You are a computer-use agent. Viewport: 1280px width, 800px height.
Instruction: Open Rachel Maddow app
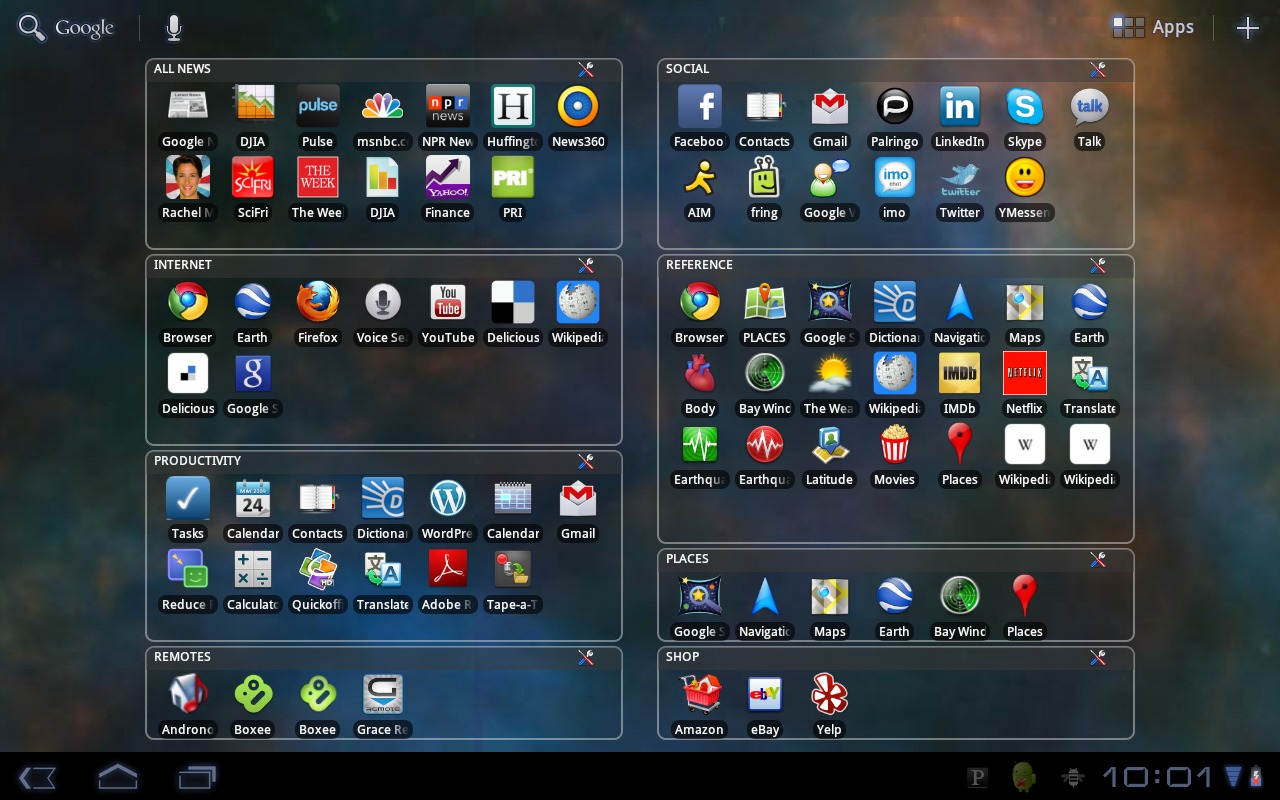click(187, 177)
